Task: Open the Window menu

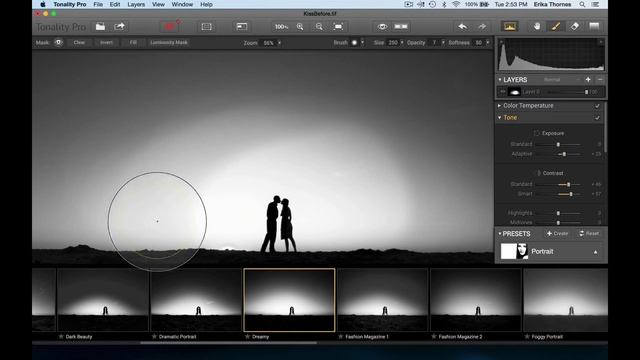Action: point(182,4)
